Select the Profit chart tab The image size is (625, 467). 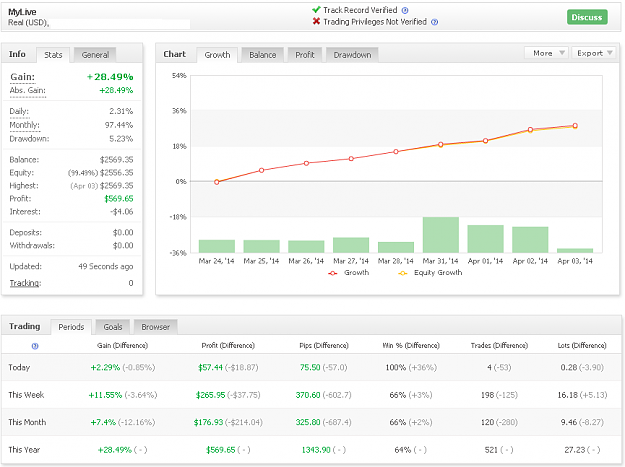[x=305, y=55]
